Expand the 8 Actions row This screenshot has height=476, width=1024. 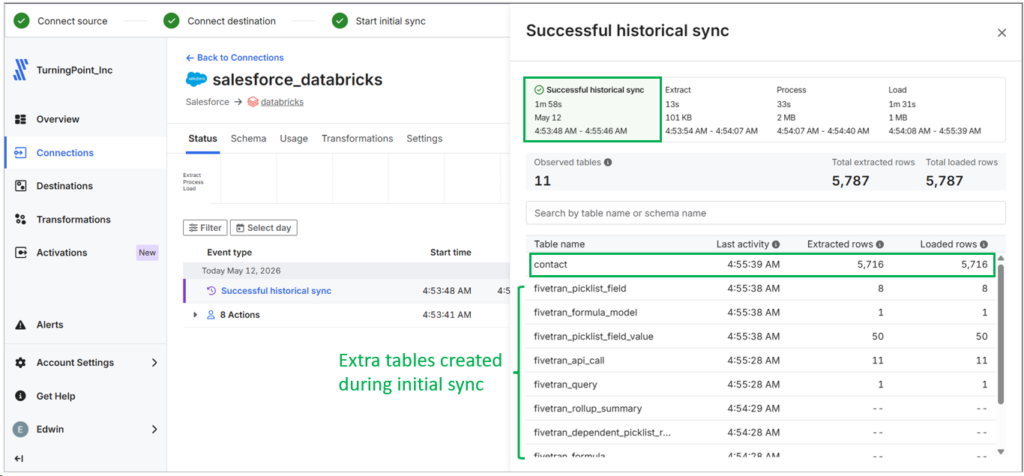click(195, 315)
